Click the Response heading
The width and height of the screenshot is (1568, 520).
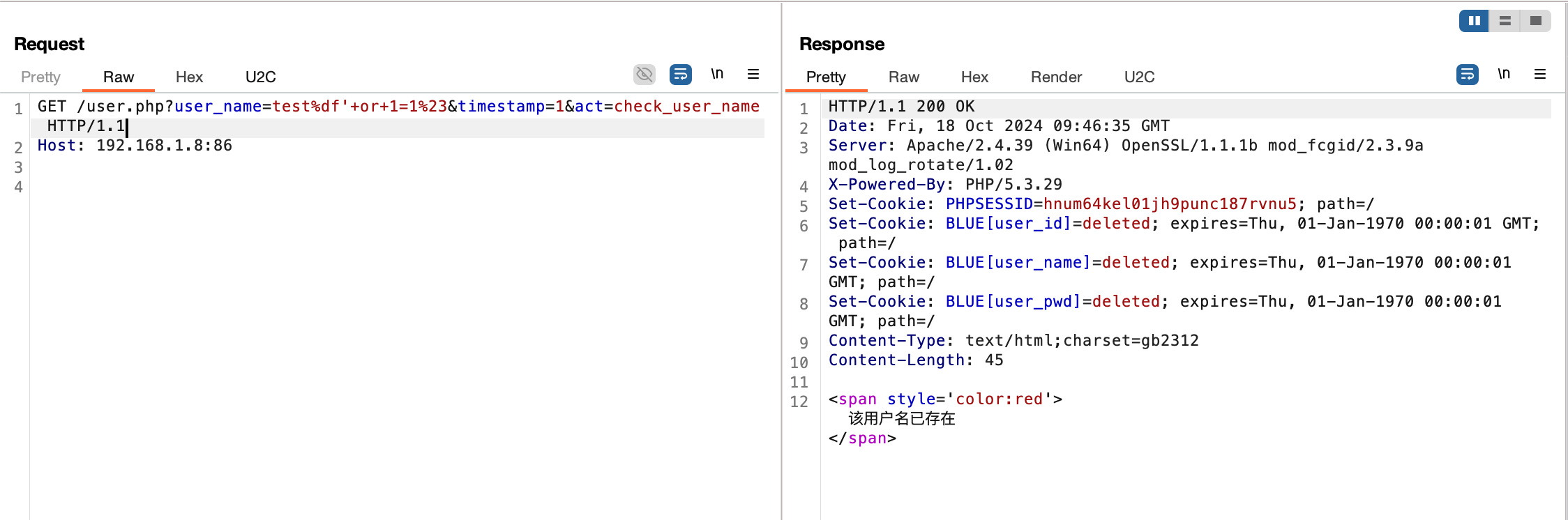(x=842, y=44)
